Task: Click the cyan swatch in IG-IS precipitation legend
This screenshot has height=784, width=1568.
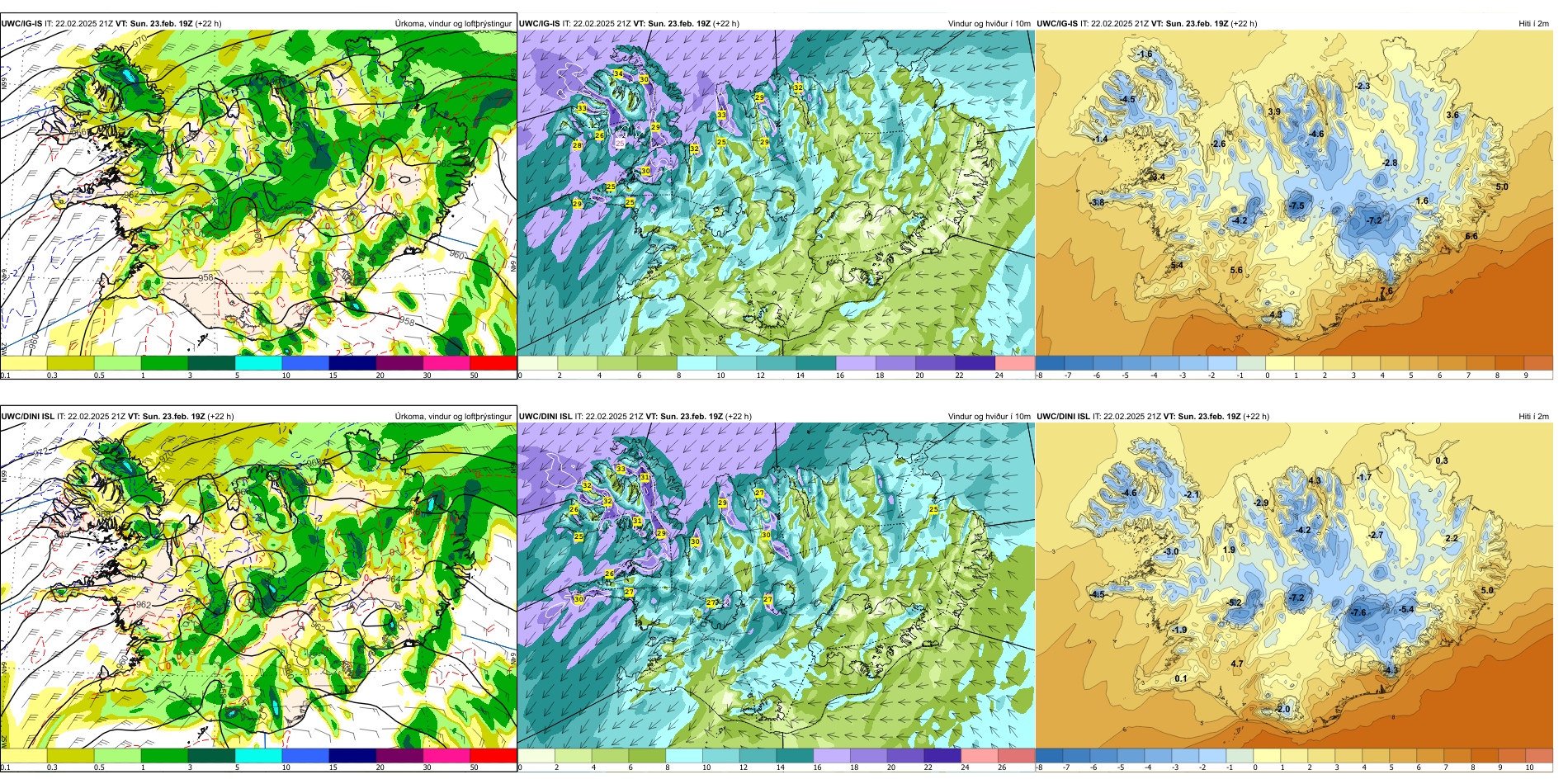Action: pyautogui.click(x=258, y=363)
